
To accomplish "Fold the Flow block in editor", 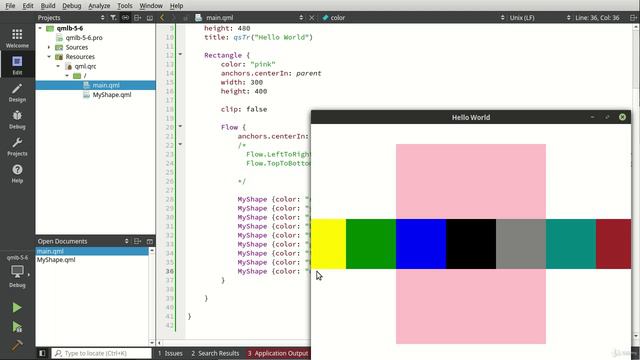I will point(180,127).
